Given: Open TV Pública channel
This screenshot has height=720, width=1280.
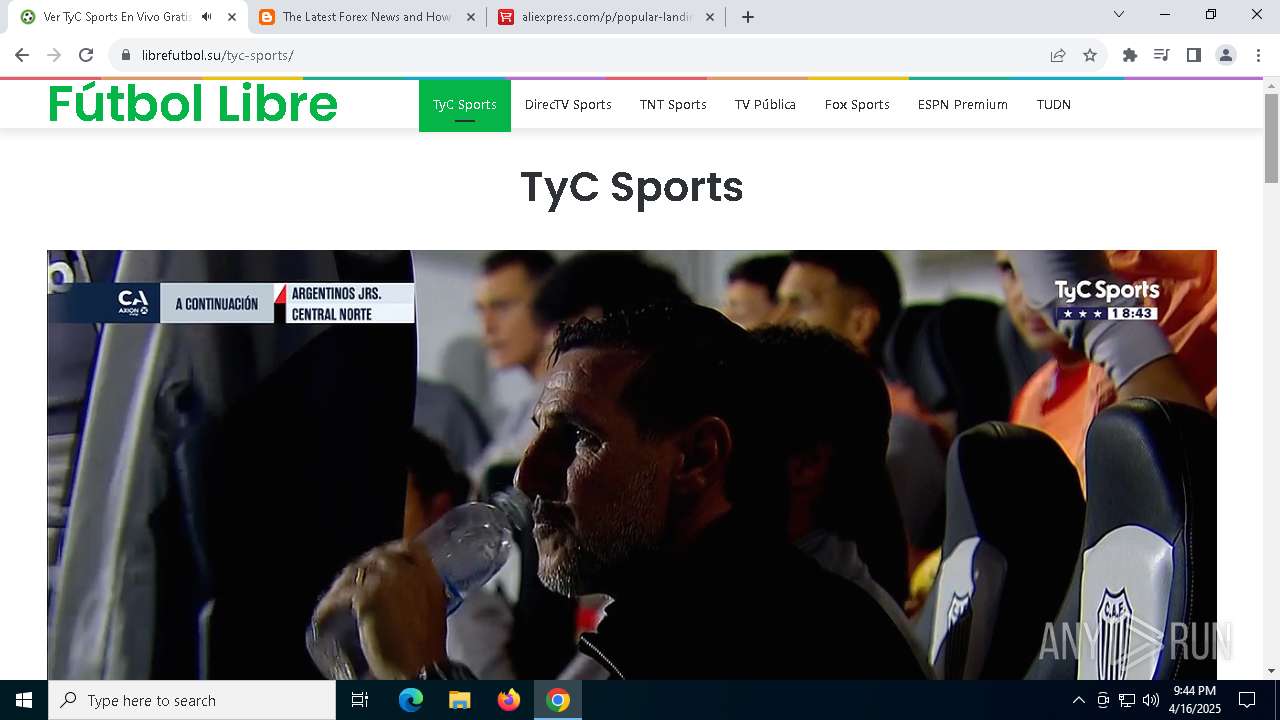Looking at the screenshot, I should (x=765, y=104).
